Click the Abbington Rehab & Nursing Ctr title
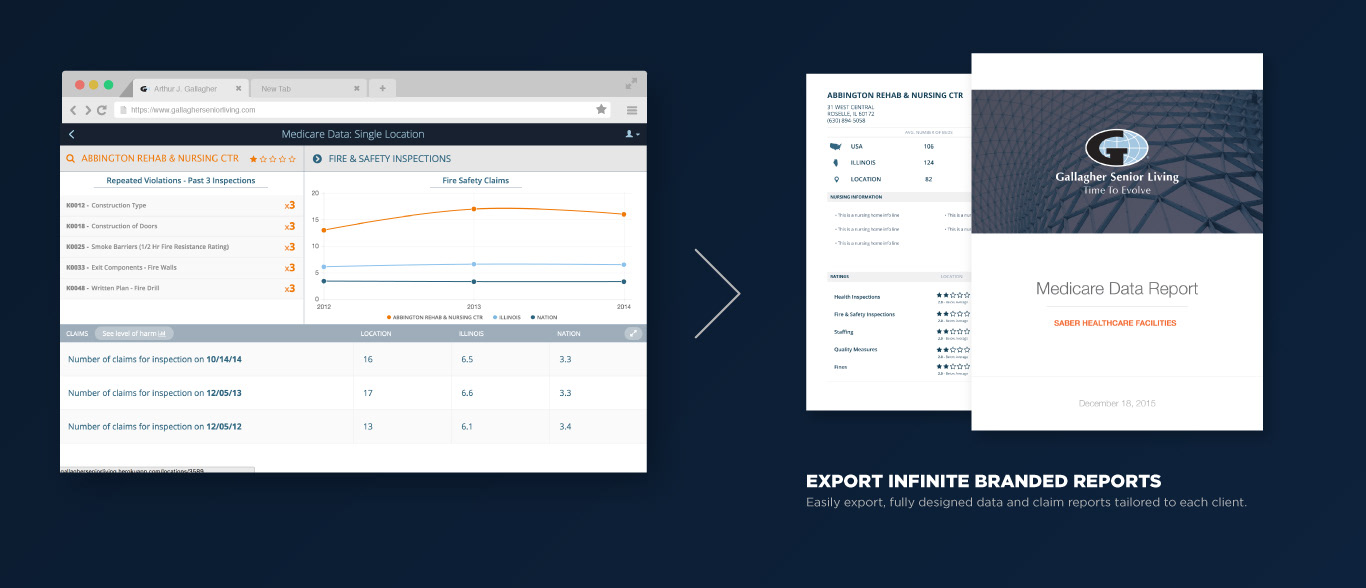 pyautogui.click(x=160, y=158)
